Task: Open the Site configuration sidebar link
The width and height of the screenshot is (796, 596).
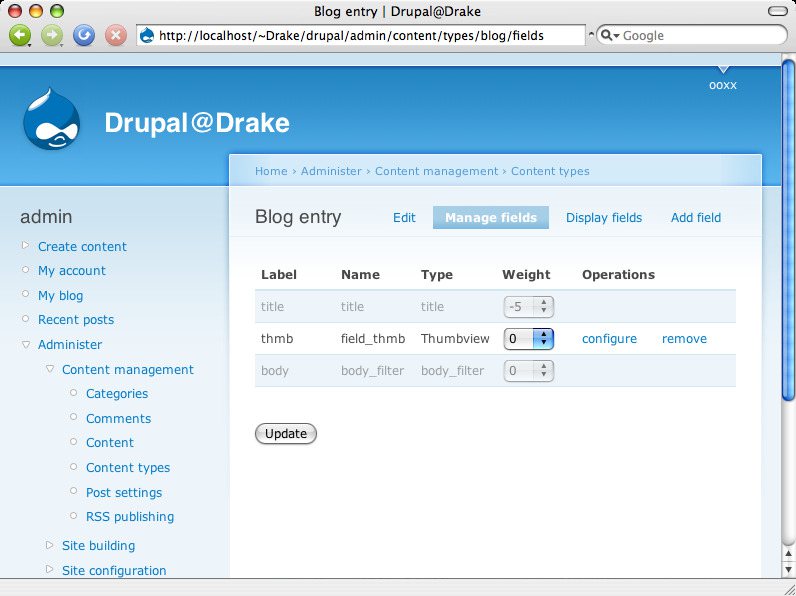Action: [114, 571]
